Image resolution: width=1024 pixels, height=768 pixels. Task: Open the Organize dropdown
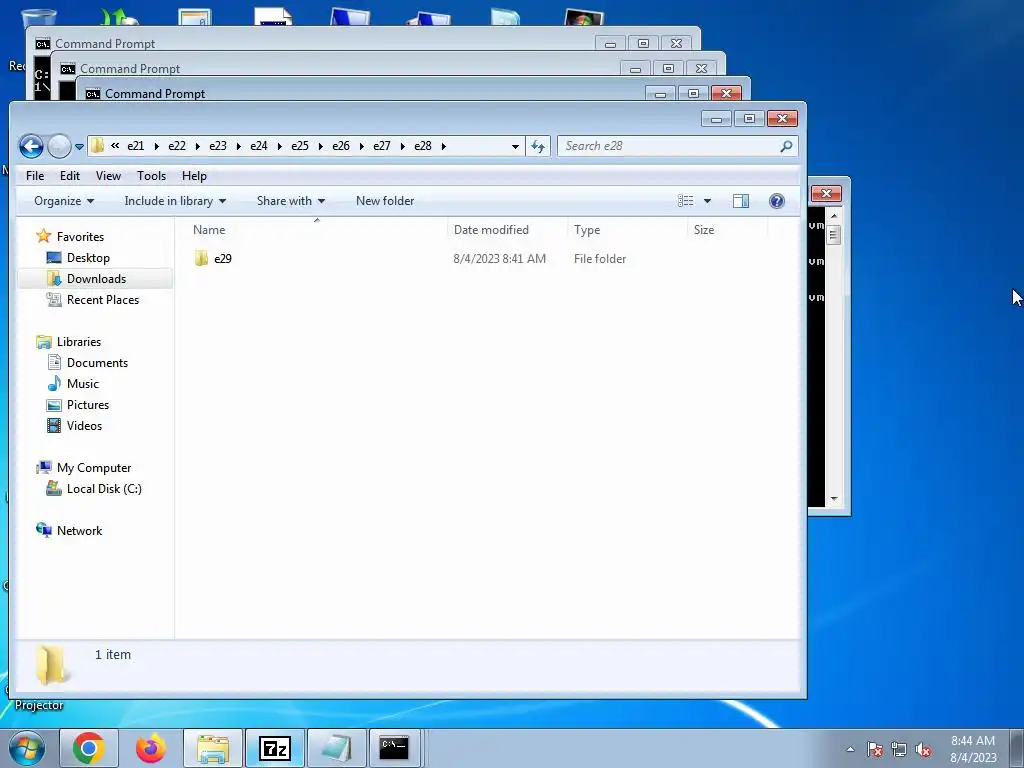[x=64, y=201]
